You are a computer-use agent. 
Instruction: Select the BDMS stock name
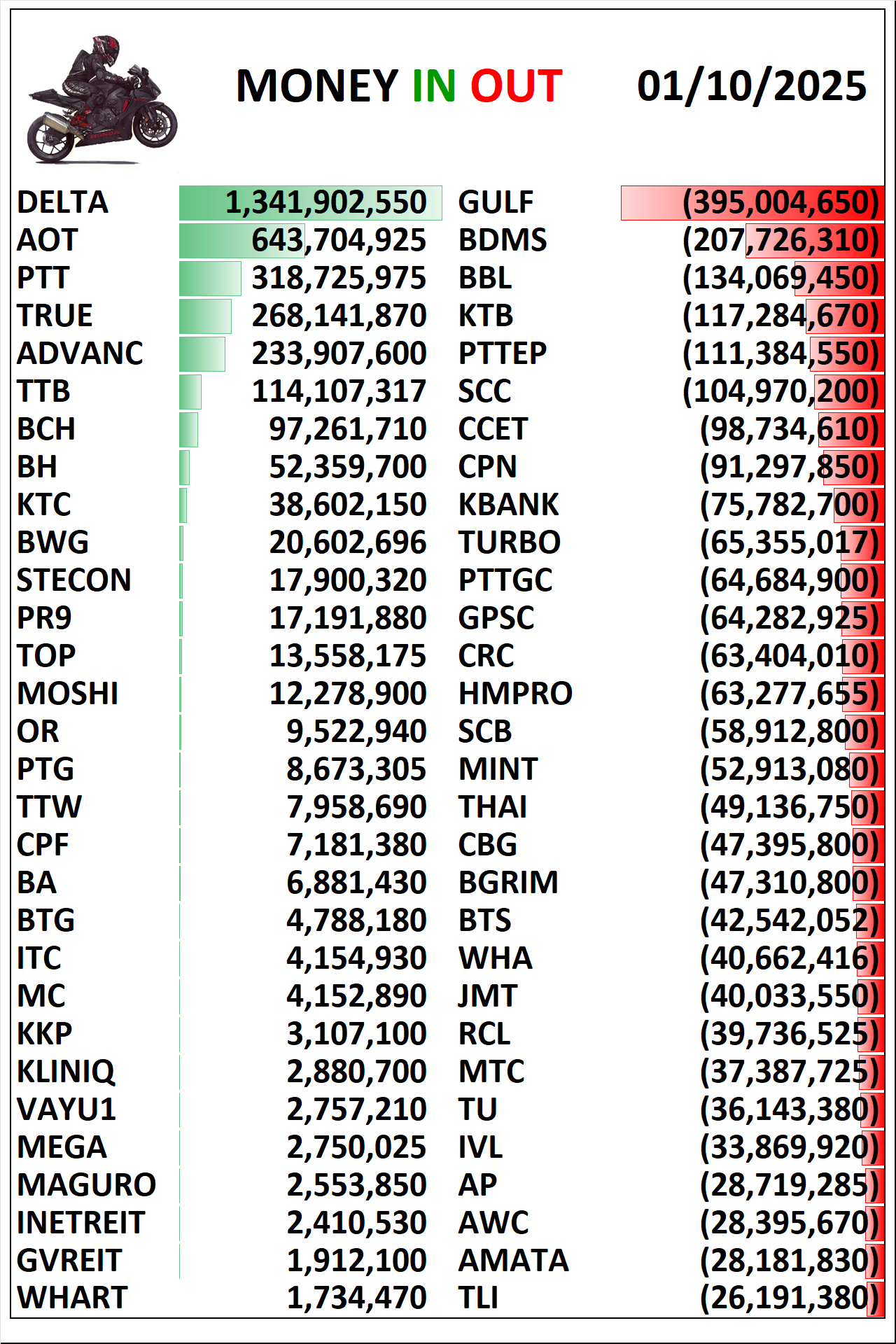(502, 240)
